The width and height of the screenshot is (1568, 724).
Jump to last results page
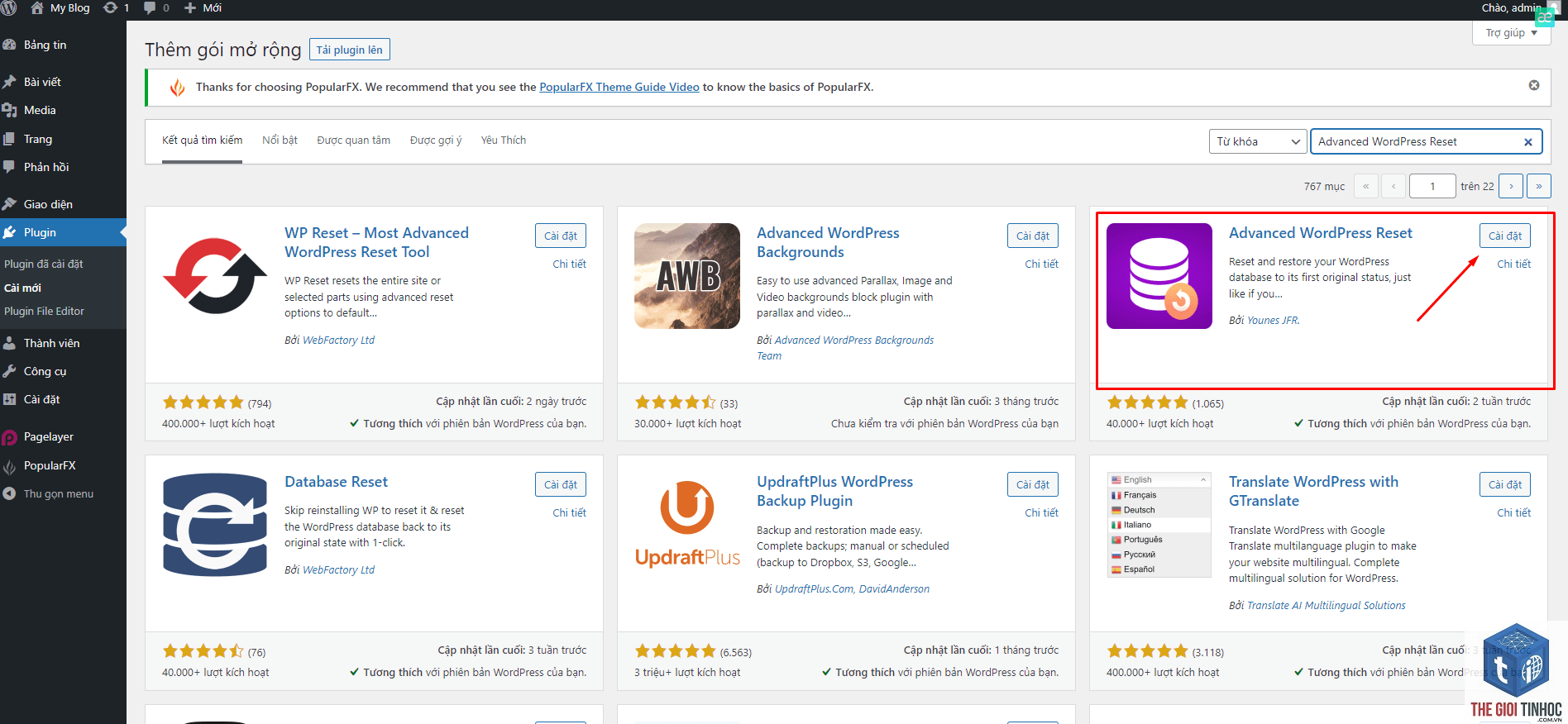(x=1539, y=186)
